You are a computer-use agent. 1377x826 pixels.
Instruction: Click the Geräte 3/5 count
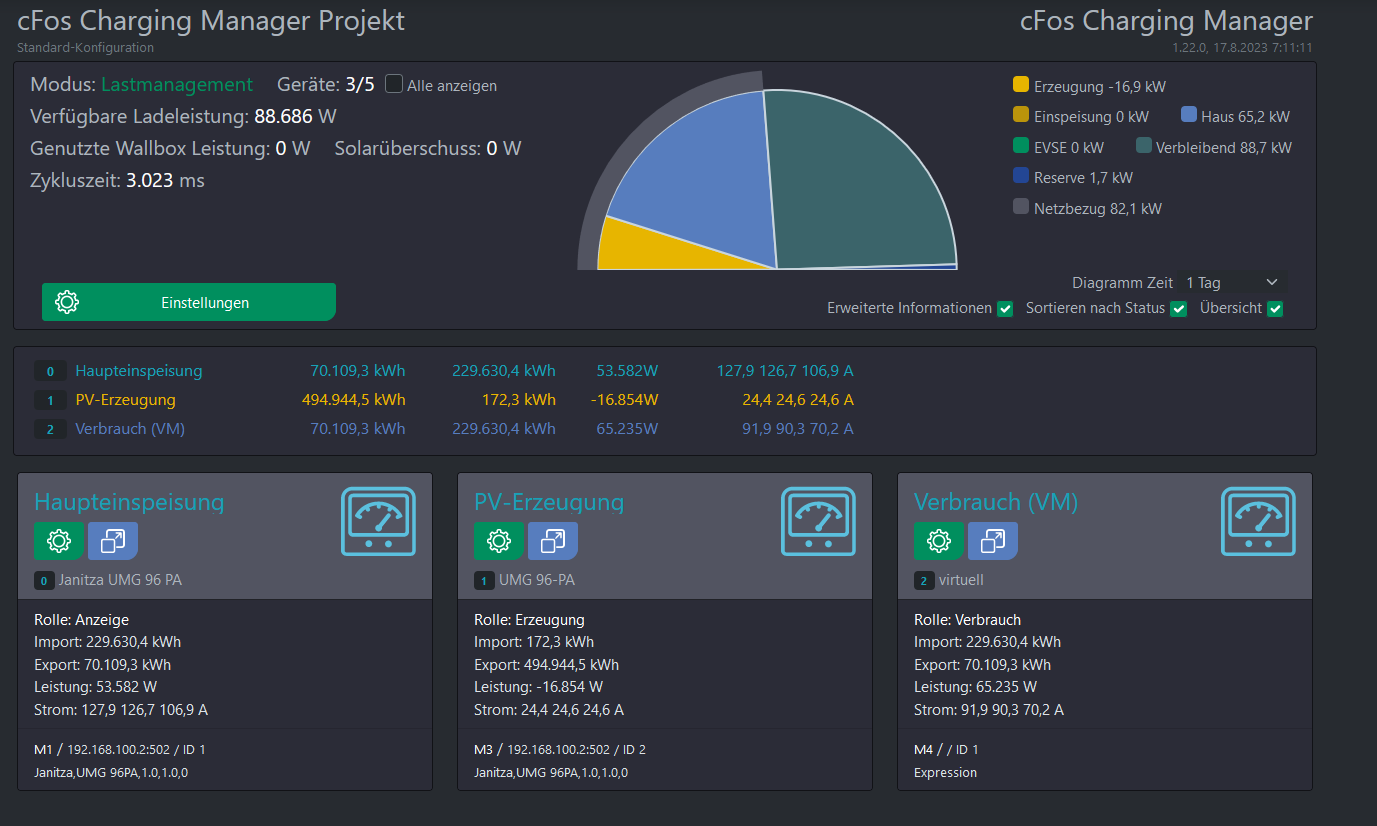[360, 85]
